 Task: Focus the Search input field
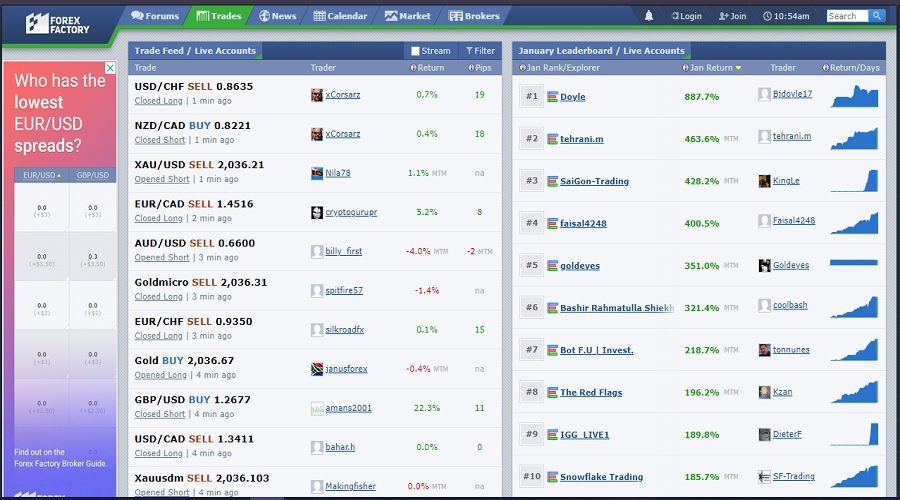(847, 16)
